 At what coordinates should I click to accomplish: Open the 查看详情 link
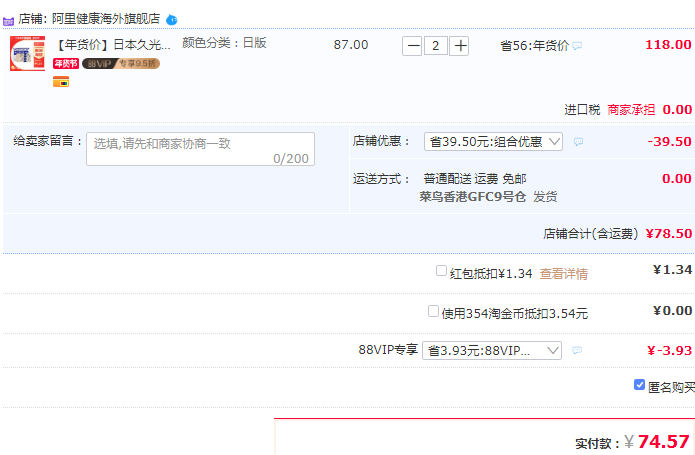(563, 274)
